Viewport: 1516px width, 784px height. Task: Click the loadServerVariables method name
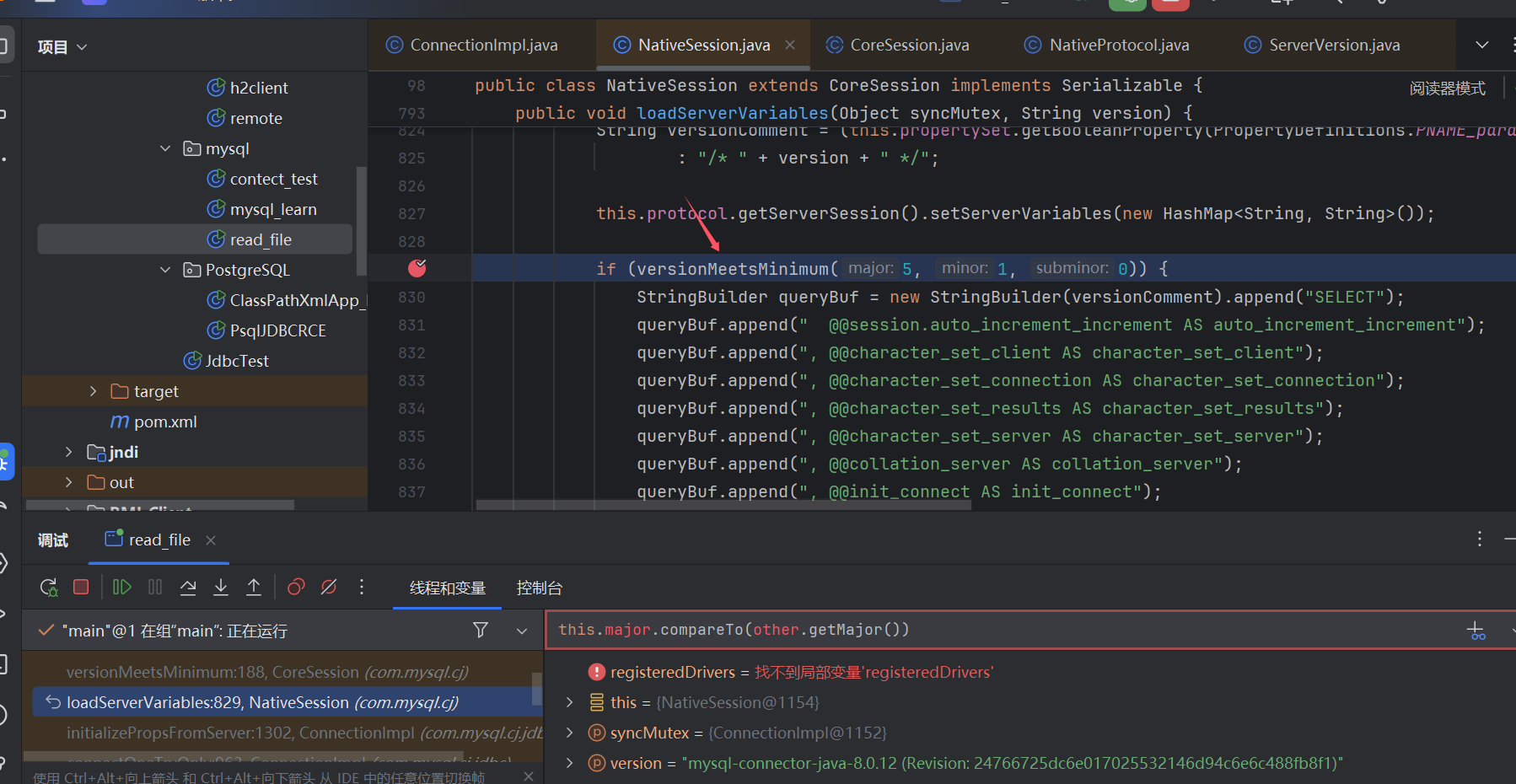pos(733,113)
